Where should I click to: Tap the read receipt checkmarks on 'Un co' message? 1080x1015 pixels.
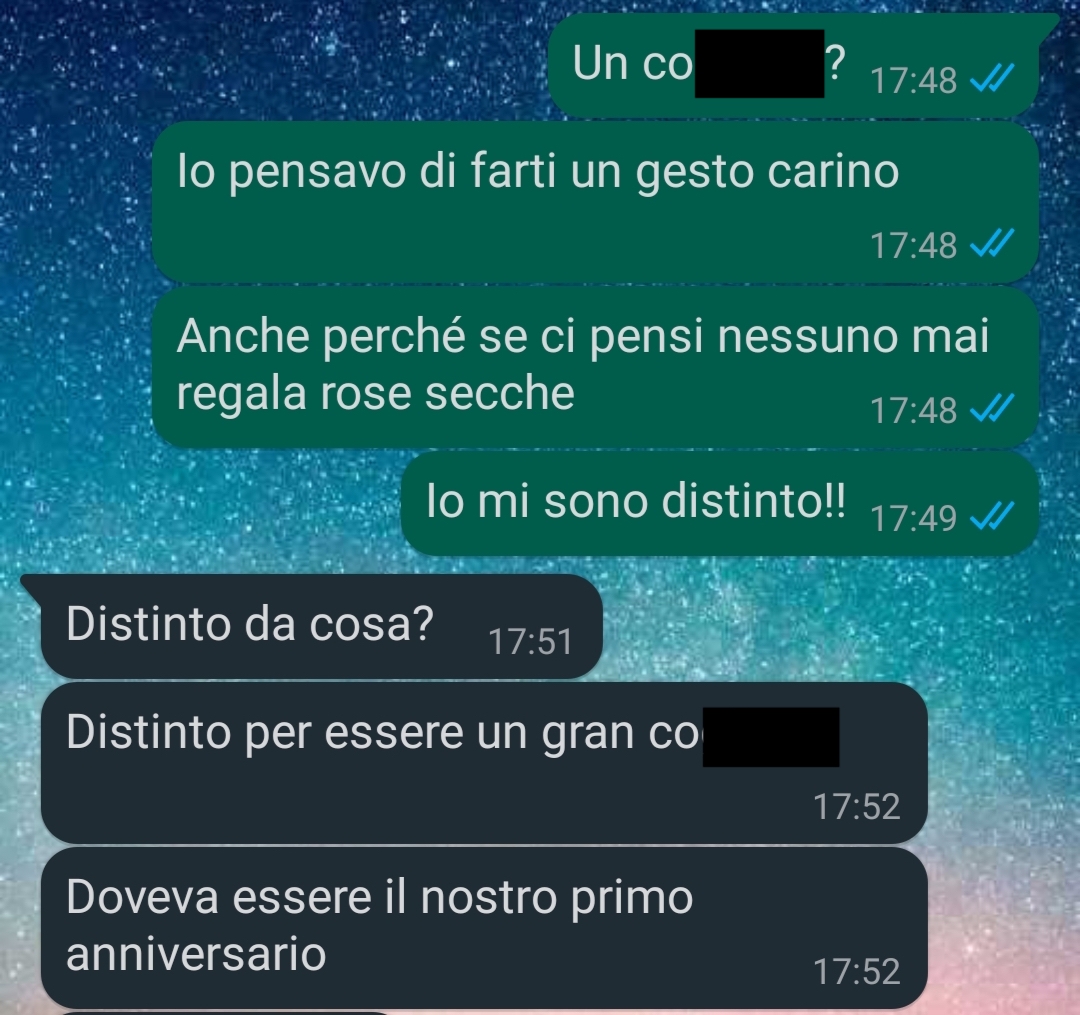(x=992, y=78)
